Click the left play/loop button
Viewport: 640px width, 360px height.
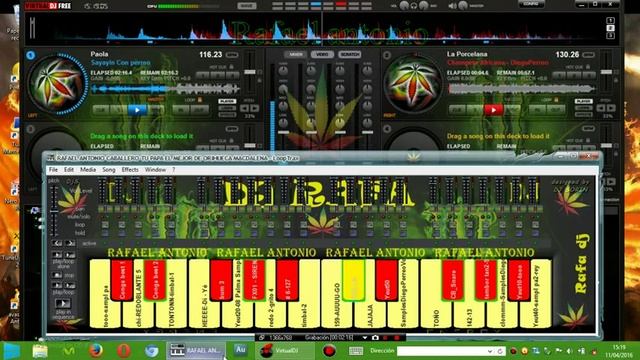[x=57, y=285]
